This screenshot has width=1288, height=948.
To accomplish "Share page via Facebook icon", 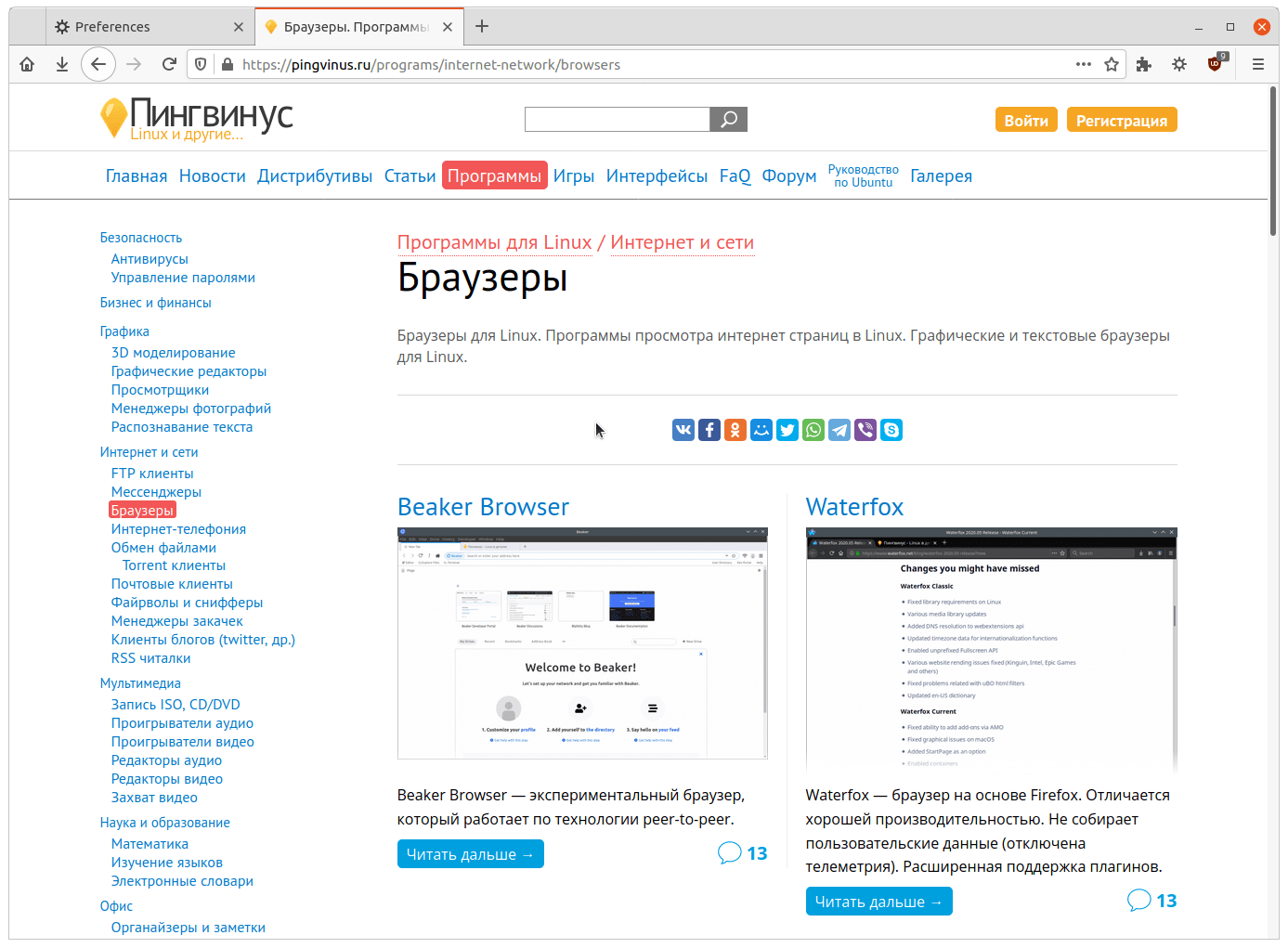I will pos(709,430).
